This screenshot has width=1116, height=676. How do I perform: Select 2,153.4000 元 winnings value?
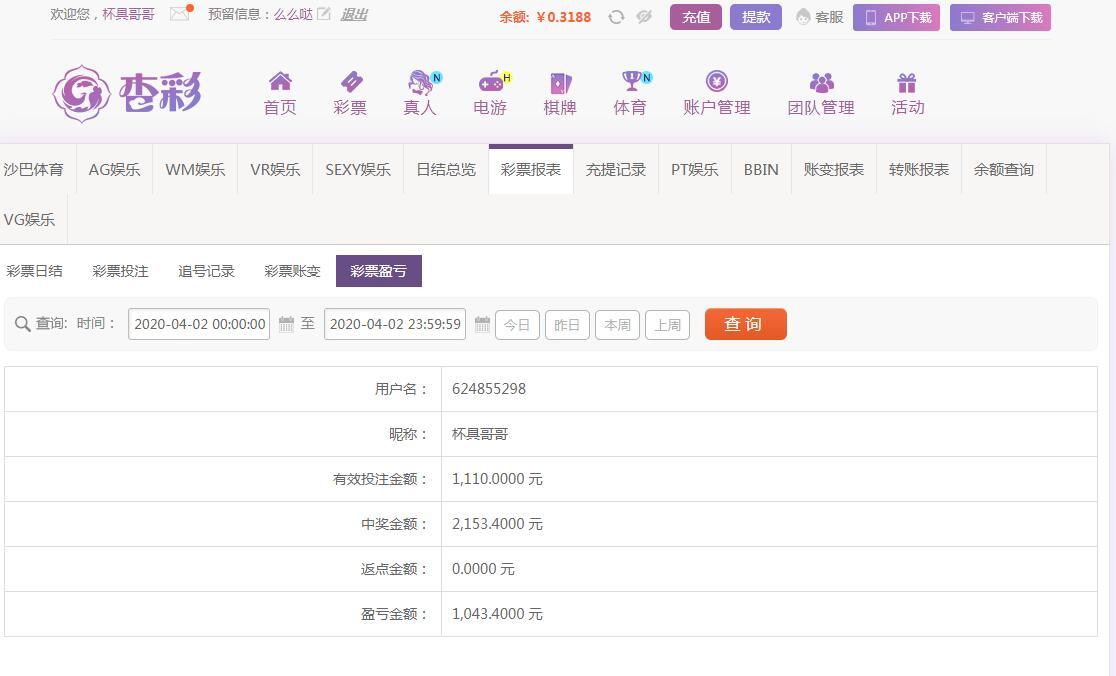click(x=498, y=524)
